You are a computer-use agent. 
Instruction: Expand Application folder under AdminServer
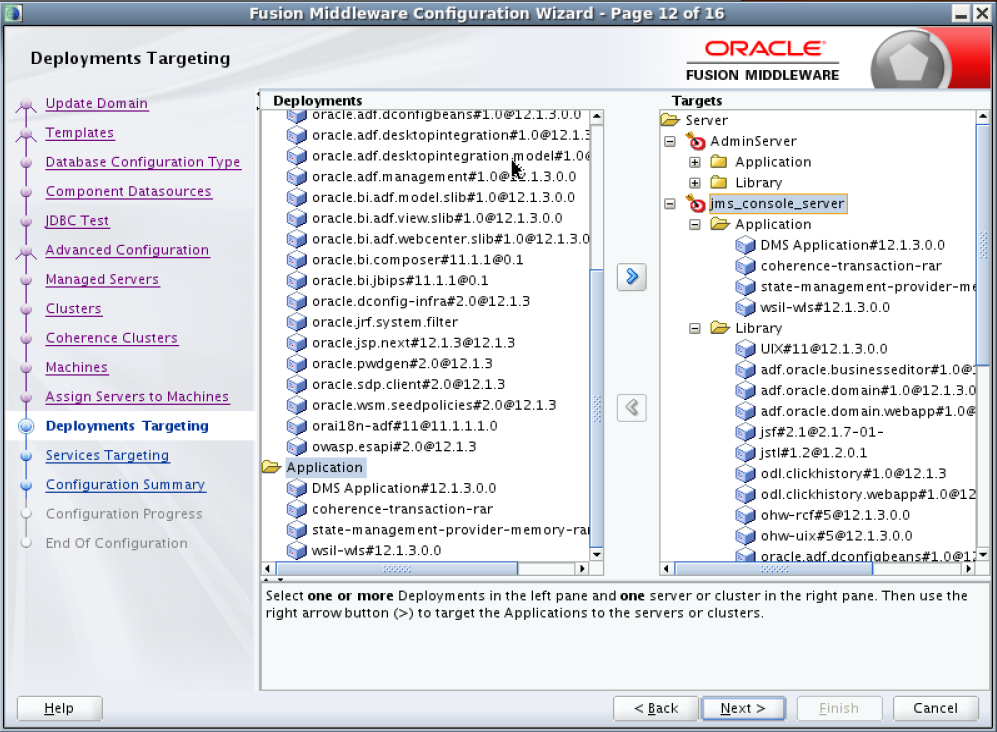tap(695, 162)
